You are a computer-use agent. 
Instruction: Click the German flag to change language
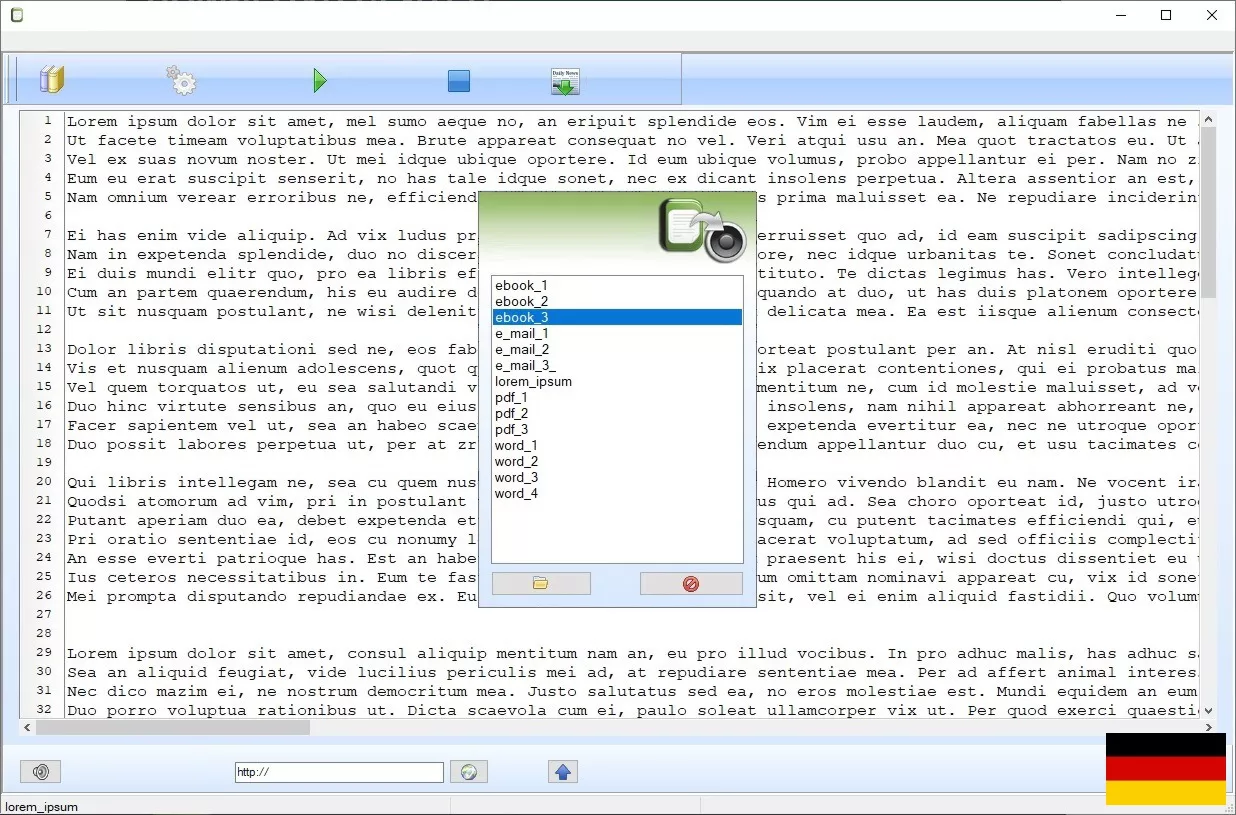(1165, 769)
